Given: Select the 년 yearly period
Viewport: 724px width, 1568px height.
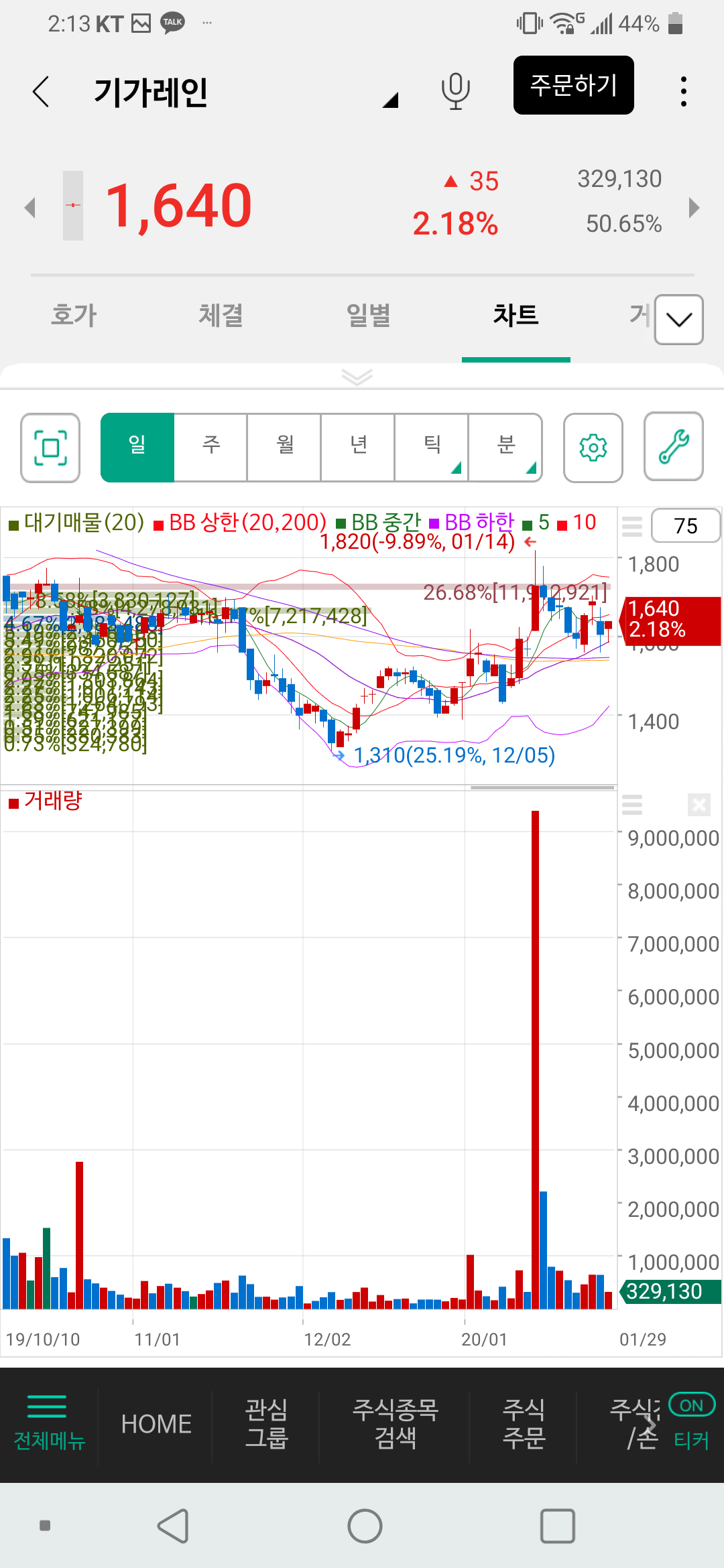Looking at the screenshot, I should click(359, 448).
